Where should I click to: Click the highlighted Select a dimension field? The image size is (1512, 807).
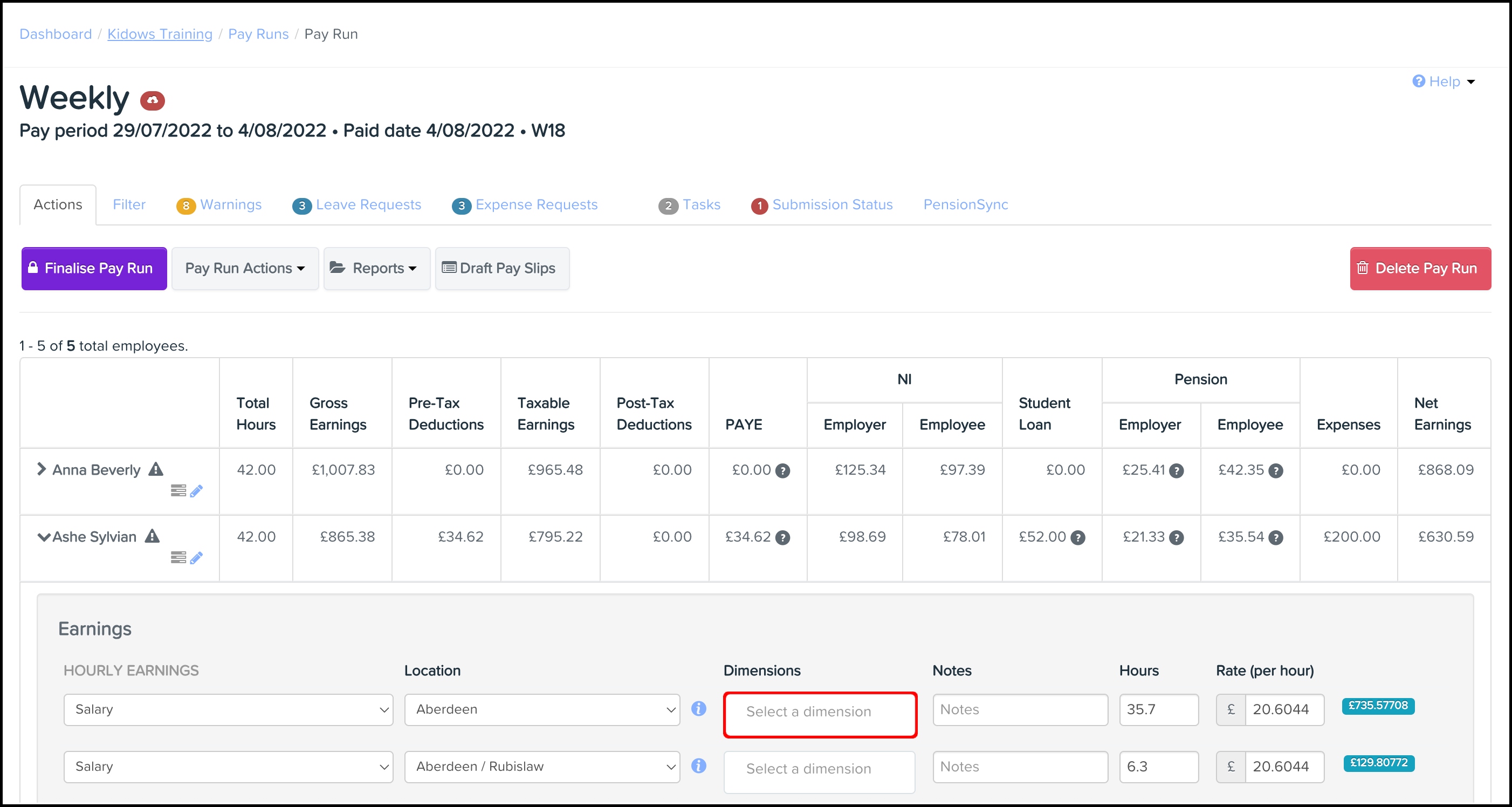pyautogui.click(x=820, y=714)
